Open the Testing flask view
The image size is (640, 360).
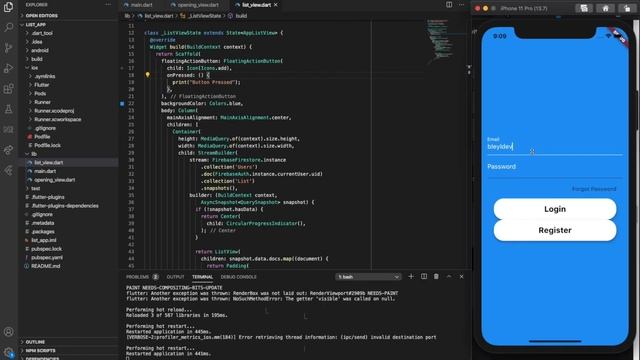point(8,109)
